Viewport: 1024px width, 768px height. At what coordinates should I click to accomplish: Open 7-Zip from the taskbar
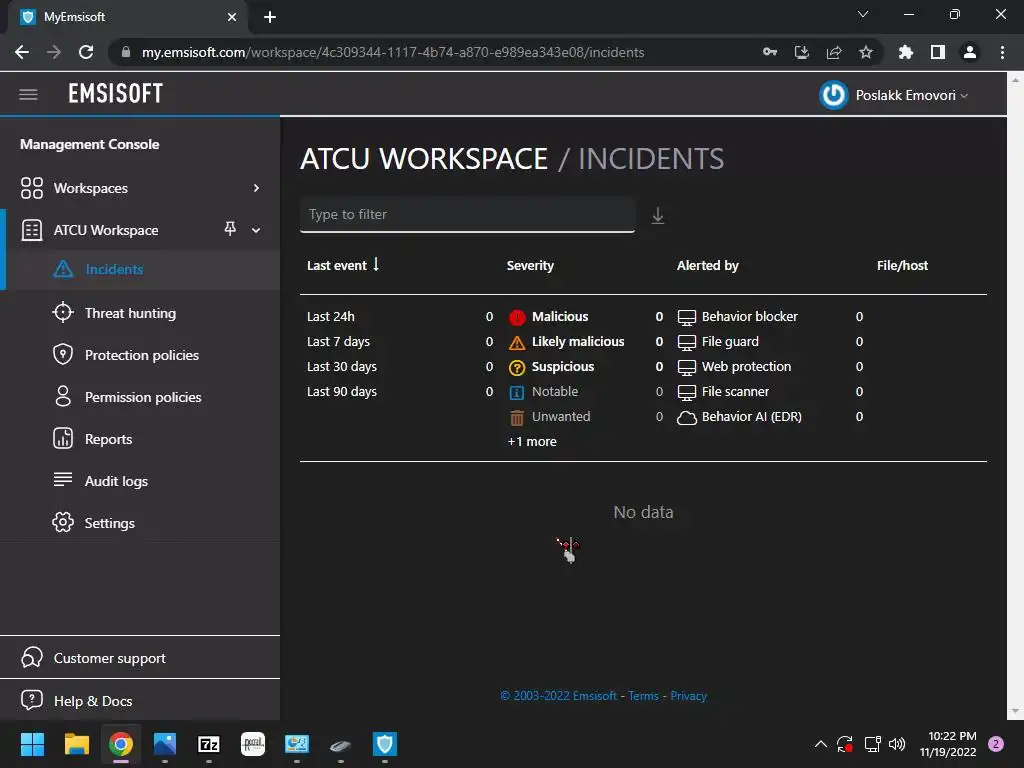[208, 744]
